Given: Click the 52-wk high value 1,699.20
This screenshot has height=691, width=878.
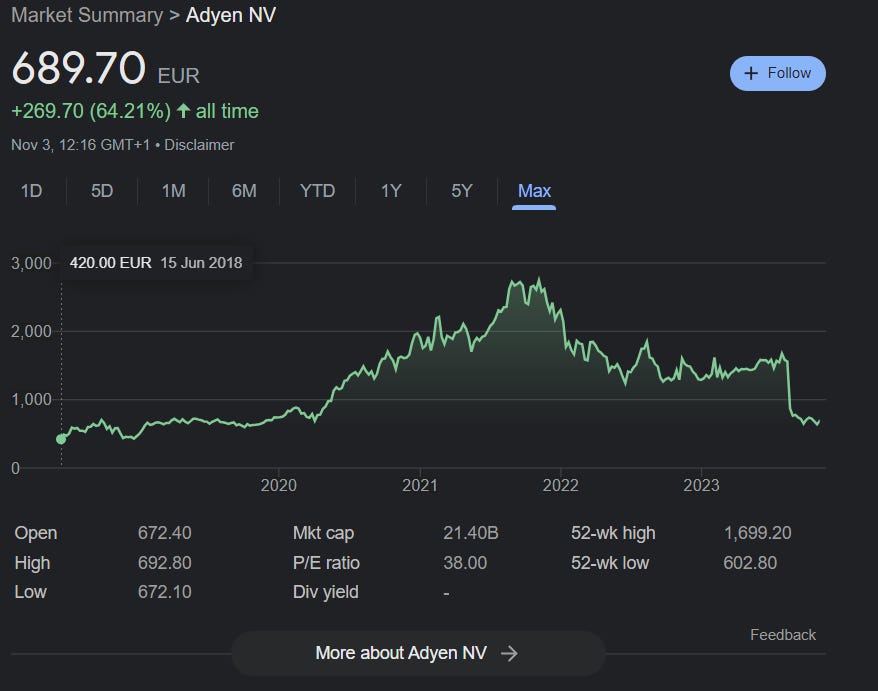Looking at the screenshot, I should (757, 533).
